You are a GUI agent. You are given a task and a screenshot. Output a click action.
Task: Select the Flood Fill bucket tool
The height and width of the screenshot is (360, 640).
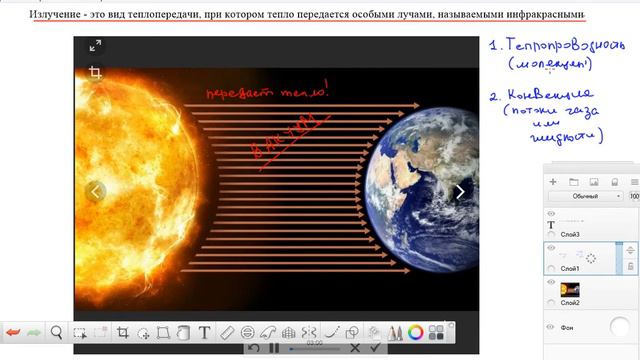coord(184,333)
